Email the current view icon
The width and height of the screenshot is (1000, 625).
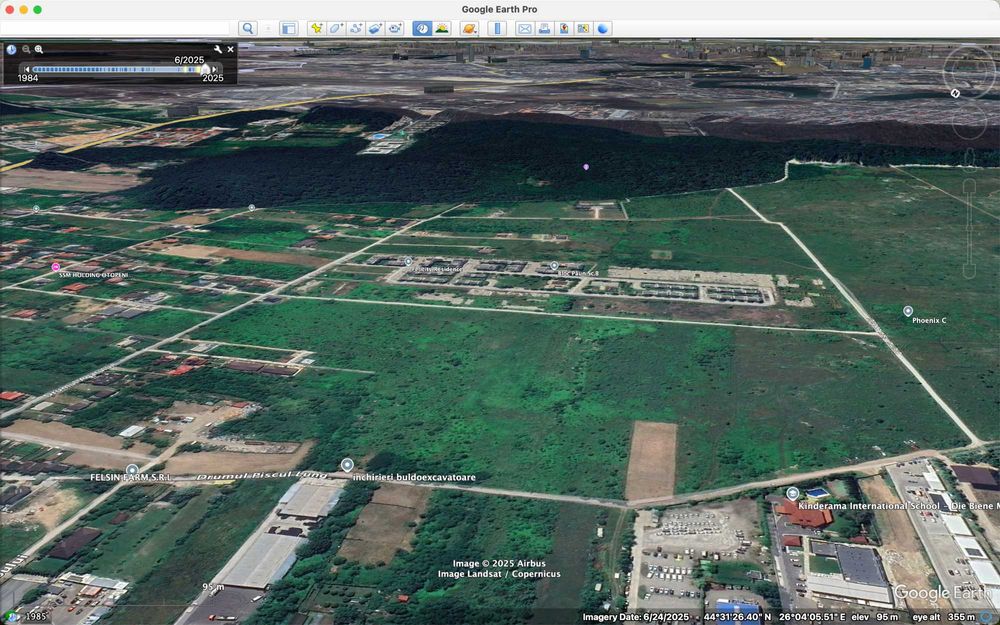(x=524, y=28)
